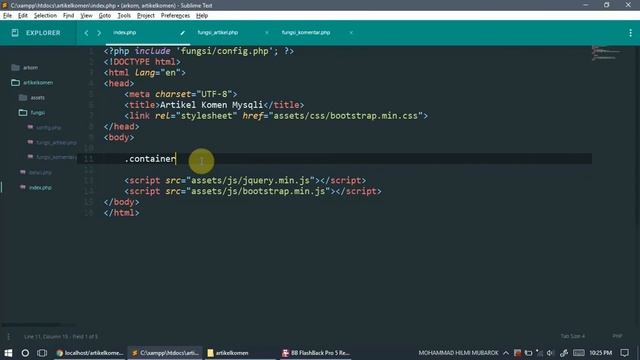Open the Windows Start menu
640x360 pixels.
[x=8, y=353]
